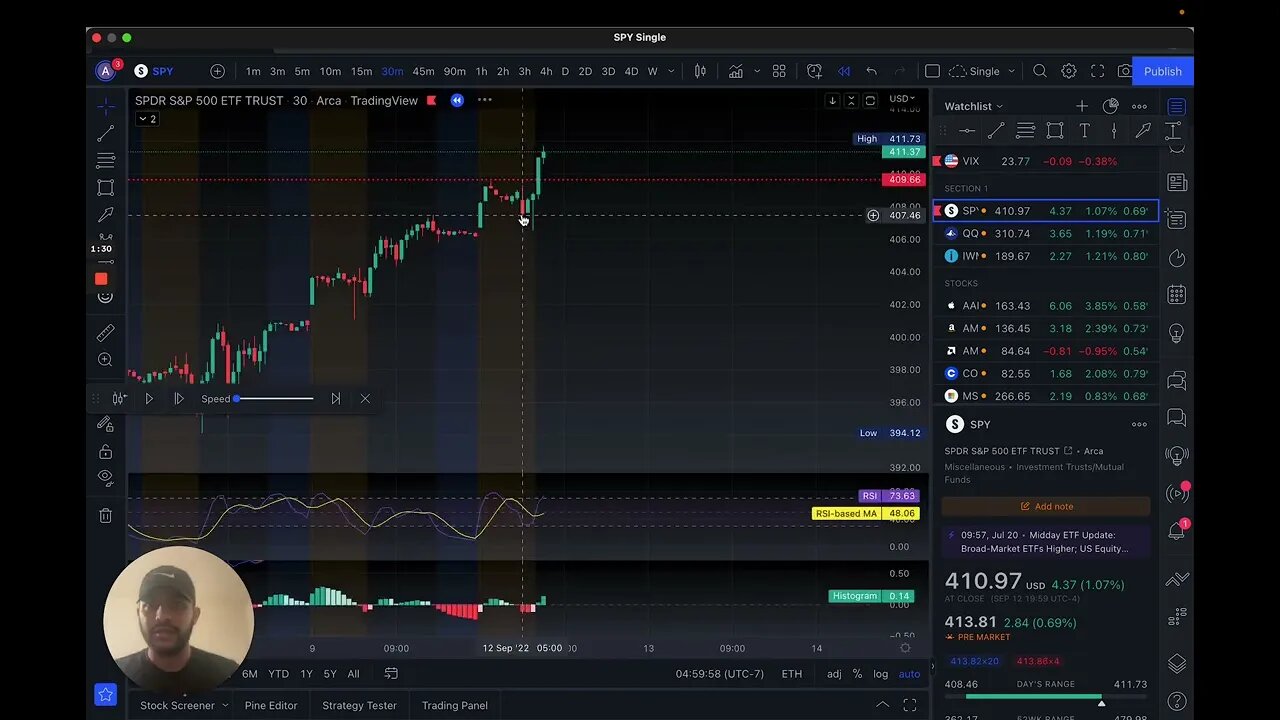Image resolution: width=1280 pixels, height=720 pixels.
Task: Open the emoji/icons tool
Action: coord(105,297)
